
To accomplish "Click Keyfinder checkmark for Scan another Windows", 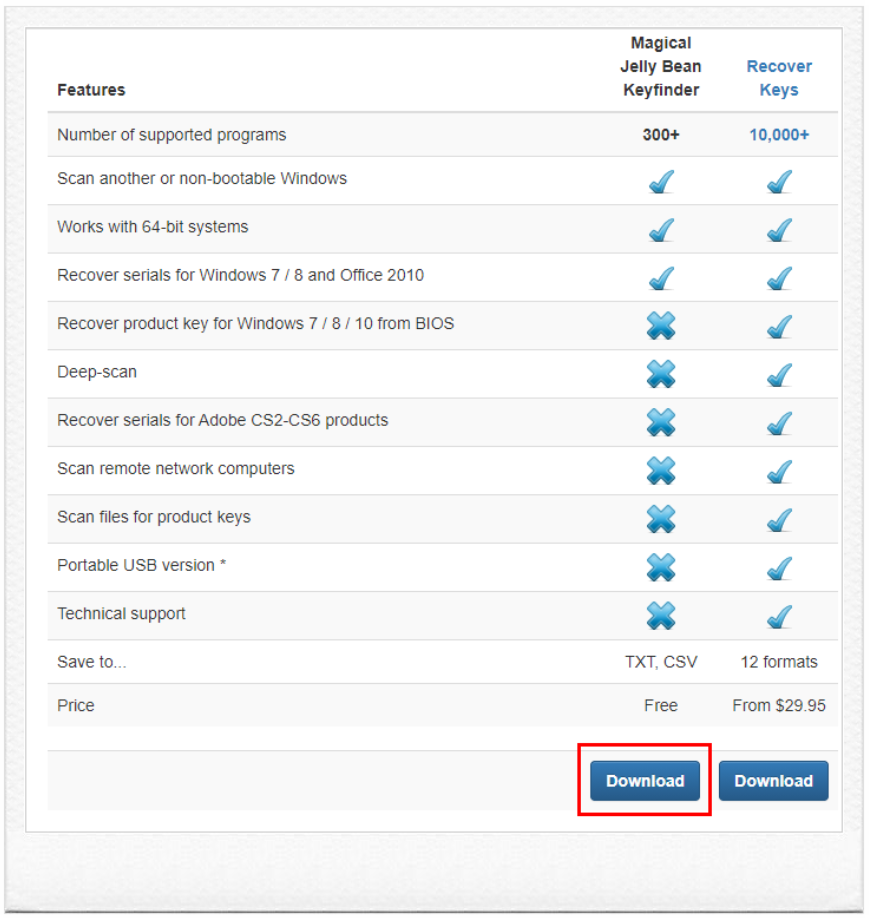I will tap(661, 181).
